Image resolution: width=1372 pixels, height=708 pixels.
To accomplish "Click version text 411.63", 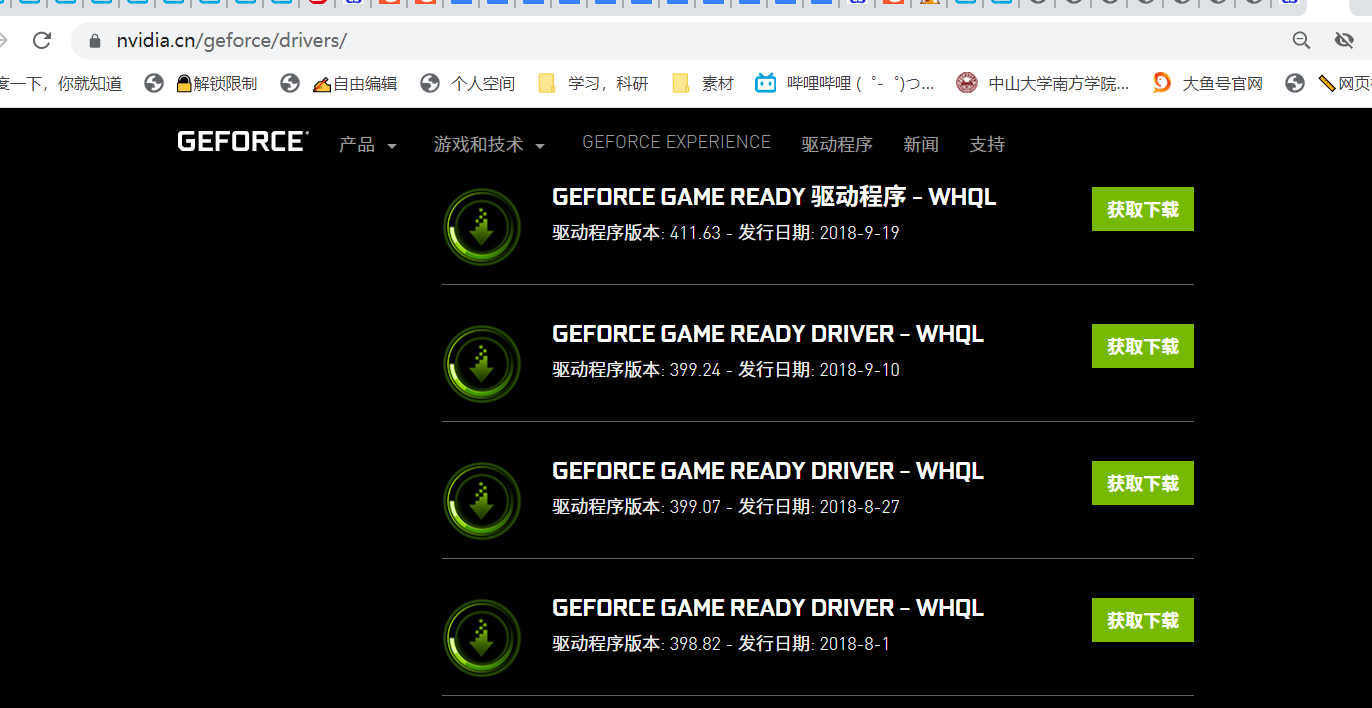I will (695, 233).
